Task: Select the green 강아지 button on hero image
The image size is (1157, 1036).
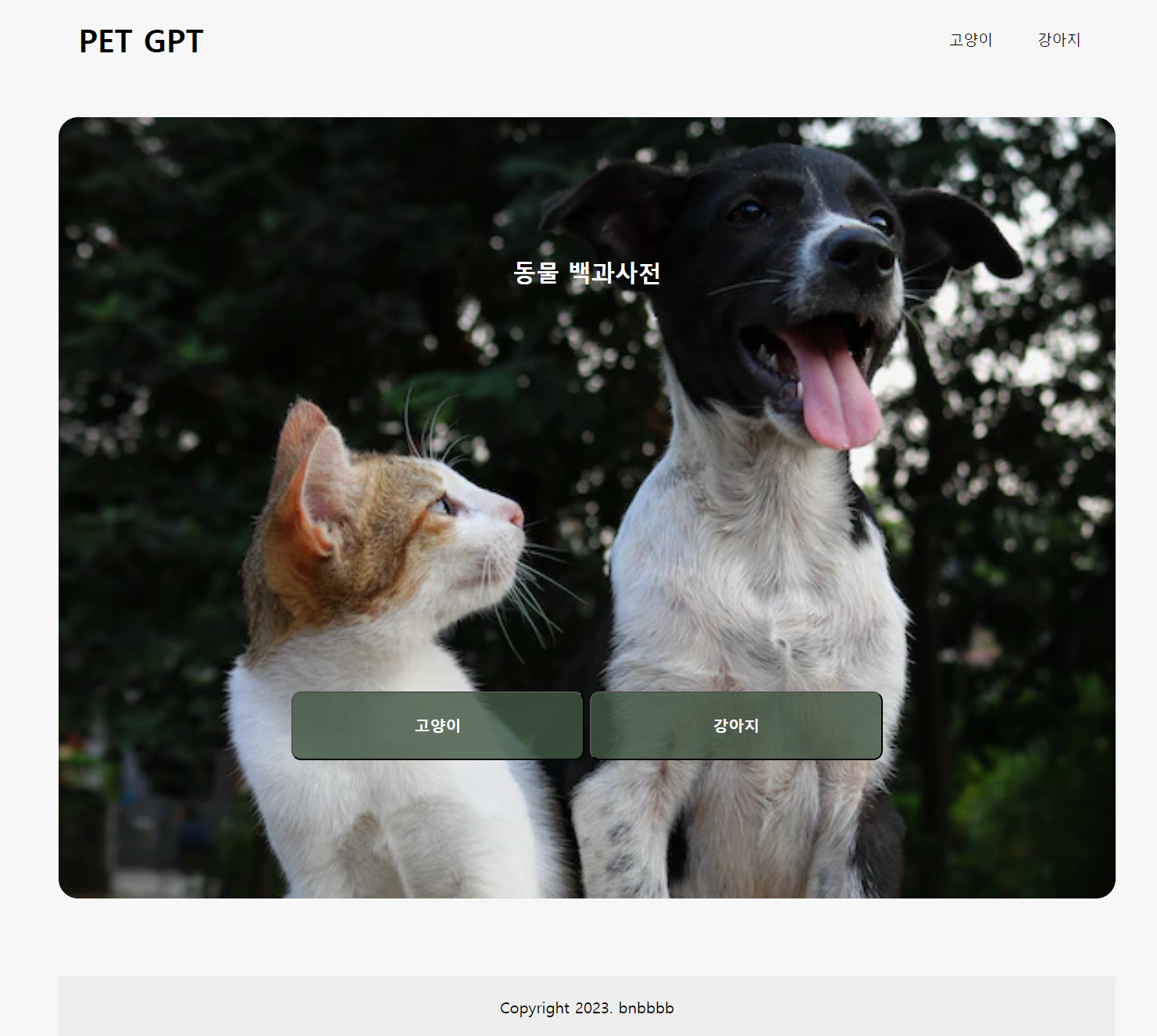Action: [736, 725]
